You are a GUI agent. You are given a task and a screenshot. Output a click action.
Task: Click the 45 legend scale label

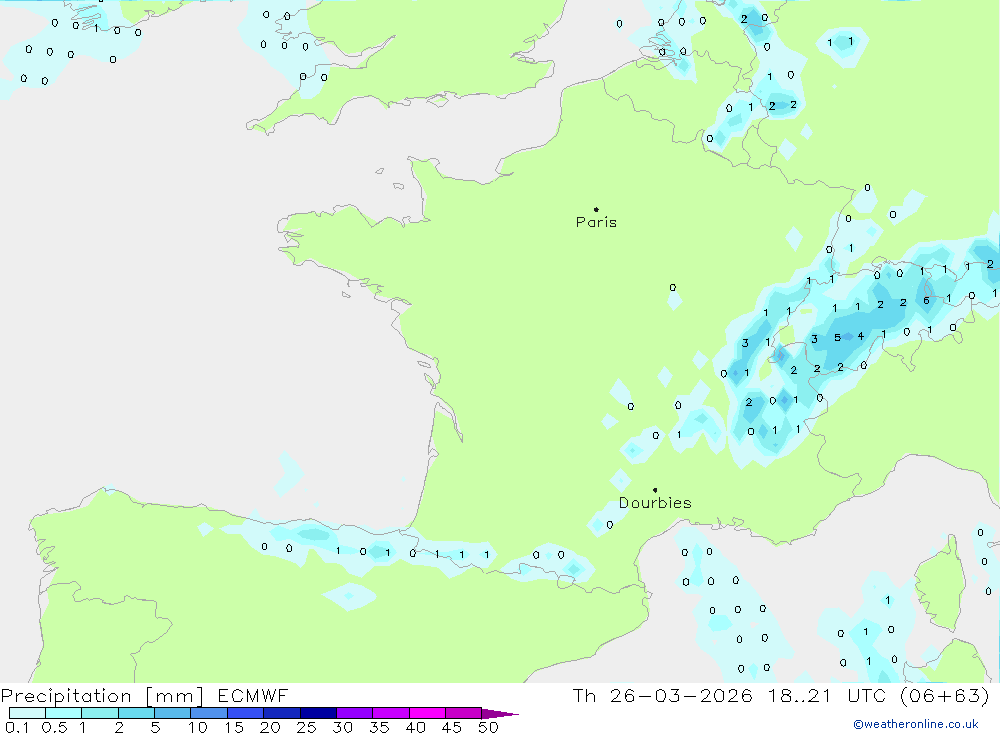click(452, 727)
